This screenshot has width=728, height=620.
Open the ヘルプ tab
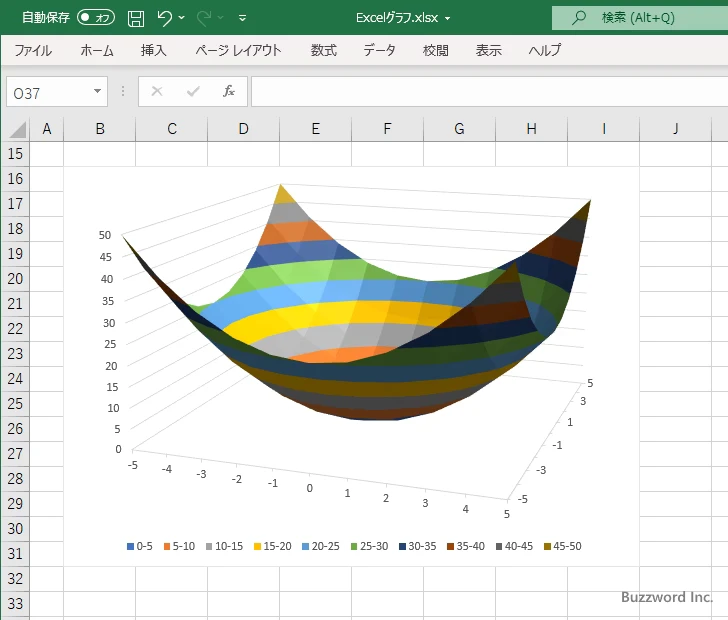click(x=545, y=50)
